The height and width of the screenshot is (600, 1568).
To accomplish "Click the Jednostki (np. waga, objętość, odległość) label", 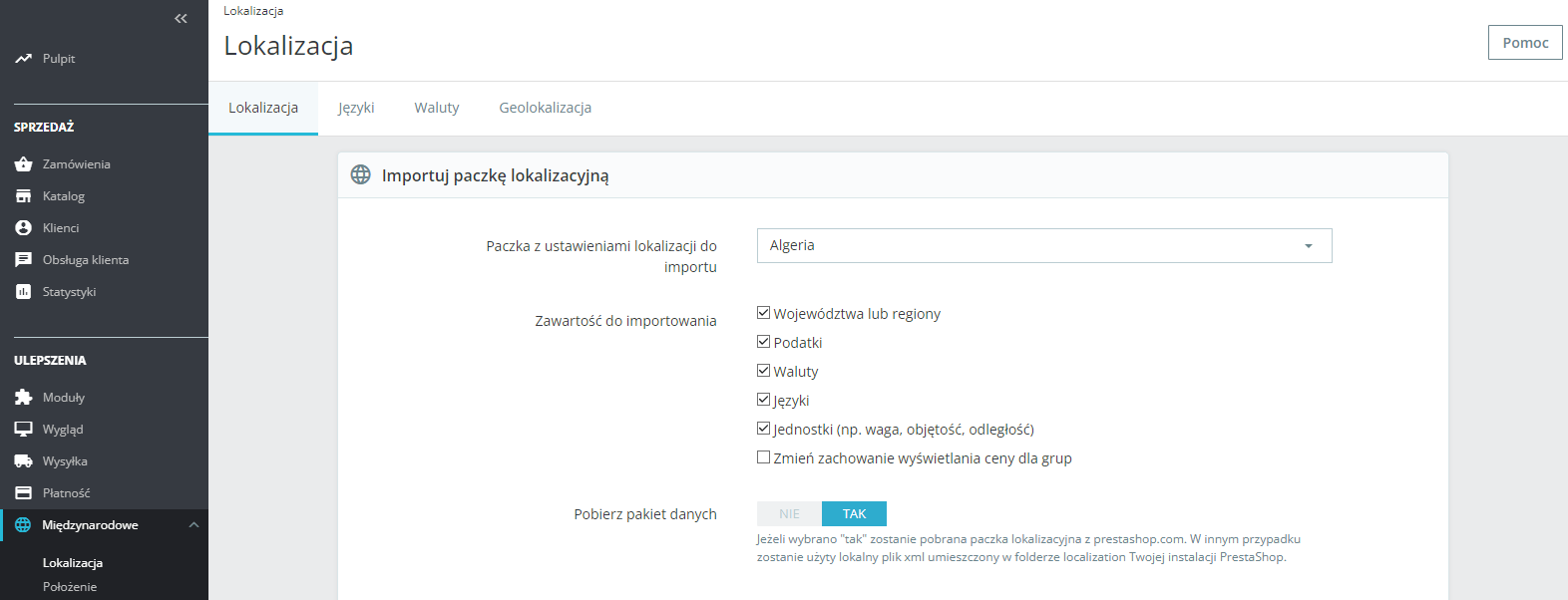I will pyautogui.click(x=904, y=430).
